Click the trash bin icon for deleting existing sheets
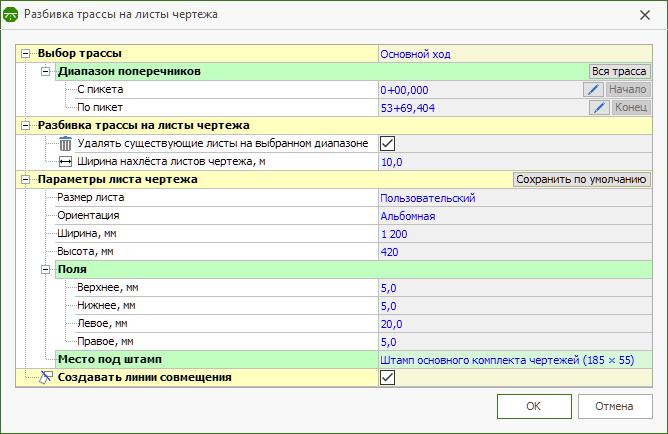This screenshot has height=434, width=668. [x=65, y=144]
